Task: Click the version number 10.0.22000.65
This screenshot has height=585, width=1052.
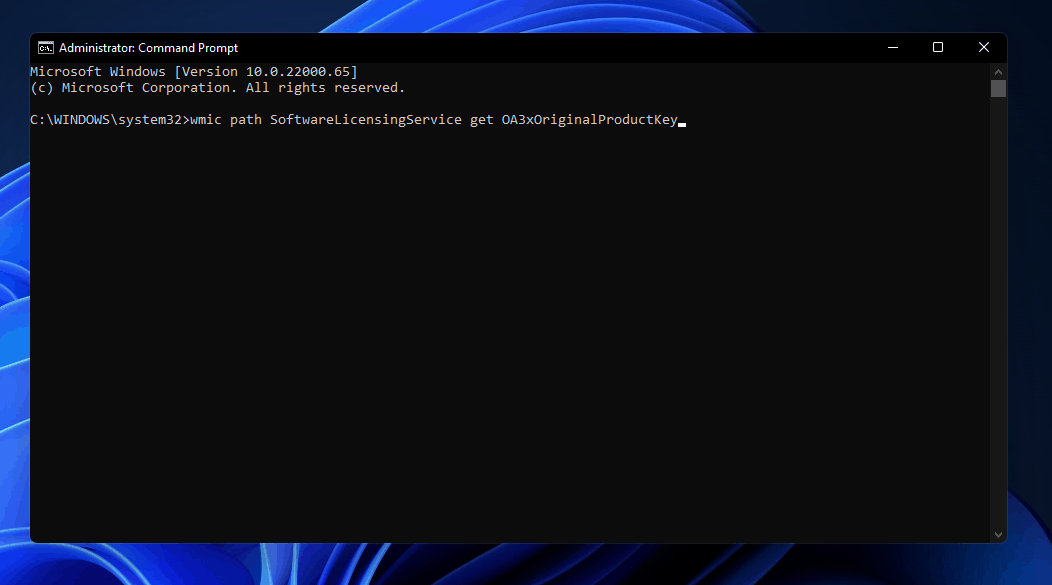Action: 297,72
